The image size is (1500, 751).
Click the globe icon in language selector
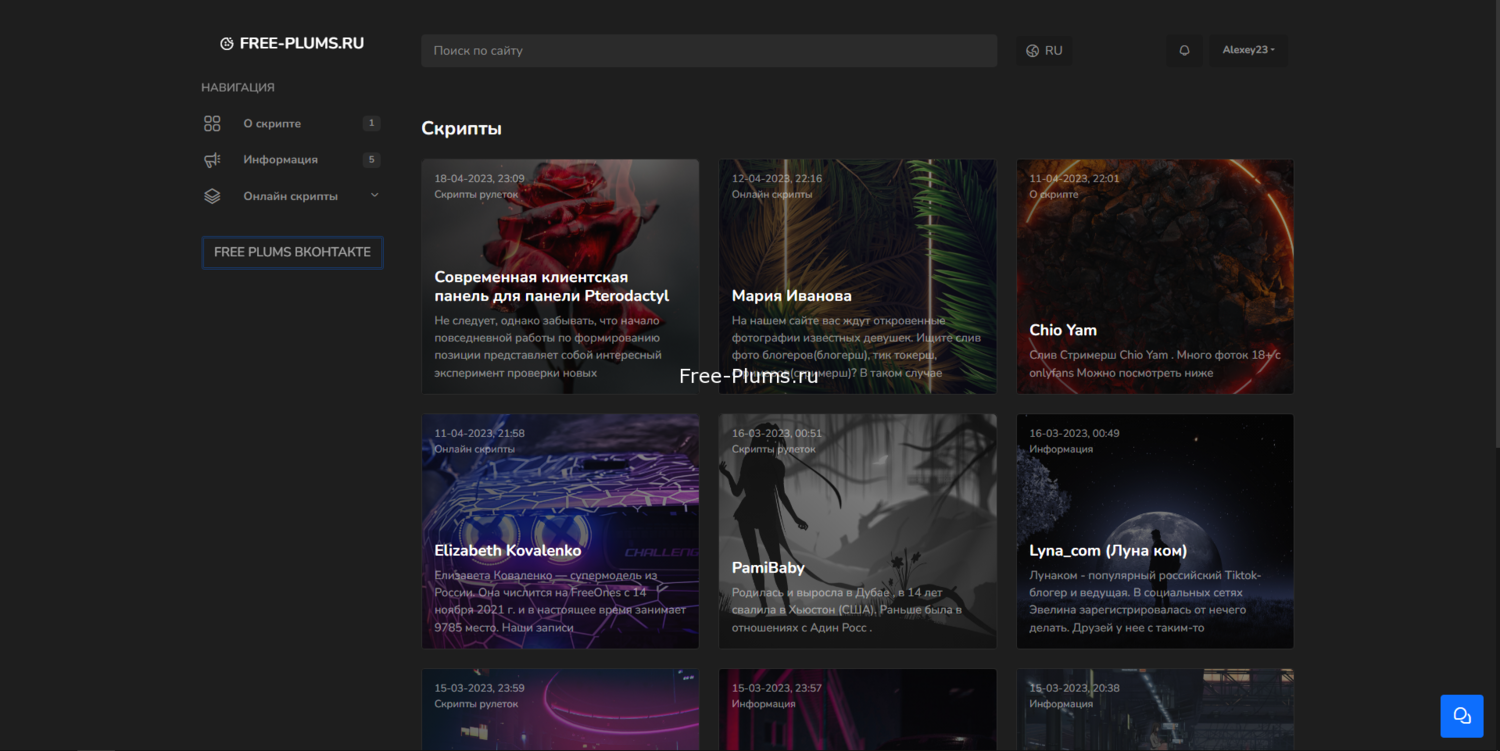click(x=1033, y=50)
